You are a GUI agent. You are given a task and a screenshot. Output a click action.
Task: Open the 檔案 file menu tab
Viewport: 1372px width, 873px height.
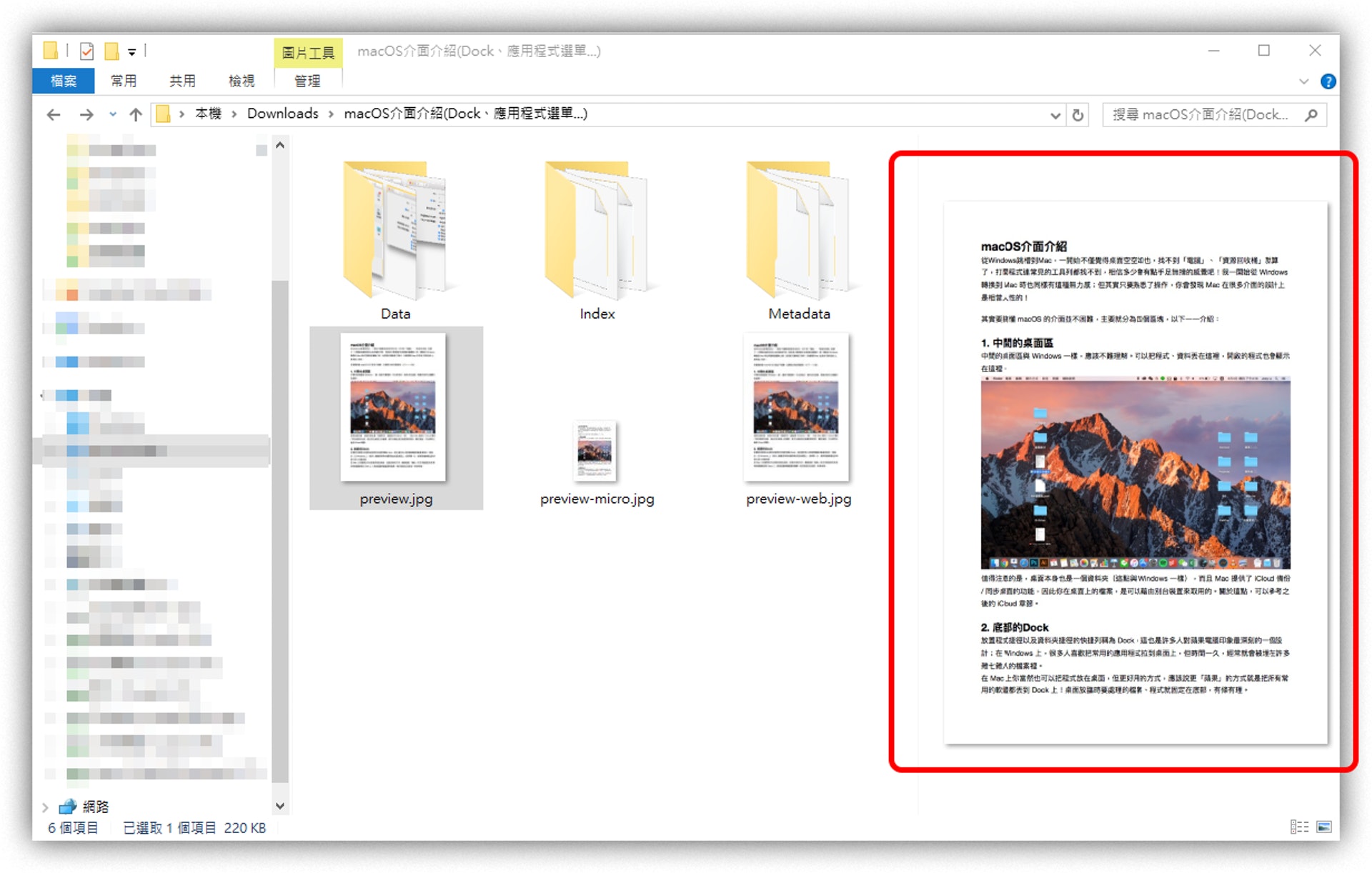[64, 81]
